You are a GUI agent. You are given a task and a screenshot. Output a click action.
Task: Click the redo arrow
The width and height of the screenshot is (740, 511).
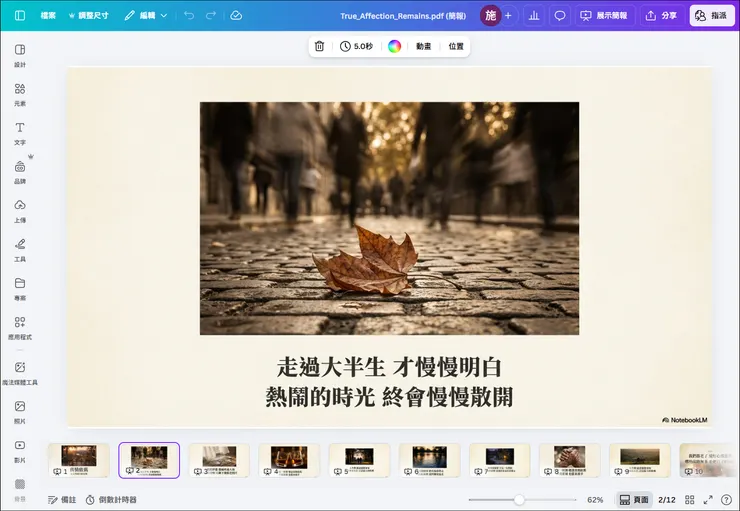[x=210, y=16]
